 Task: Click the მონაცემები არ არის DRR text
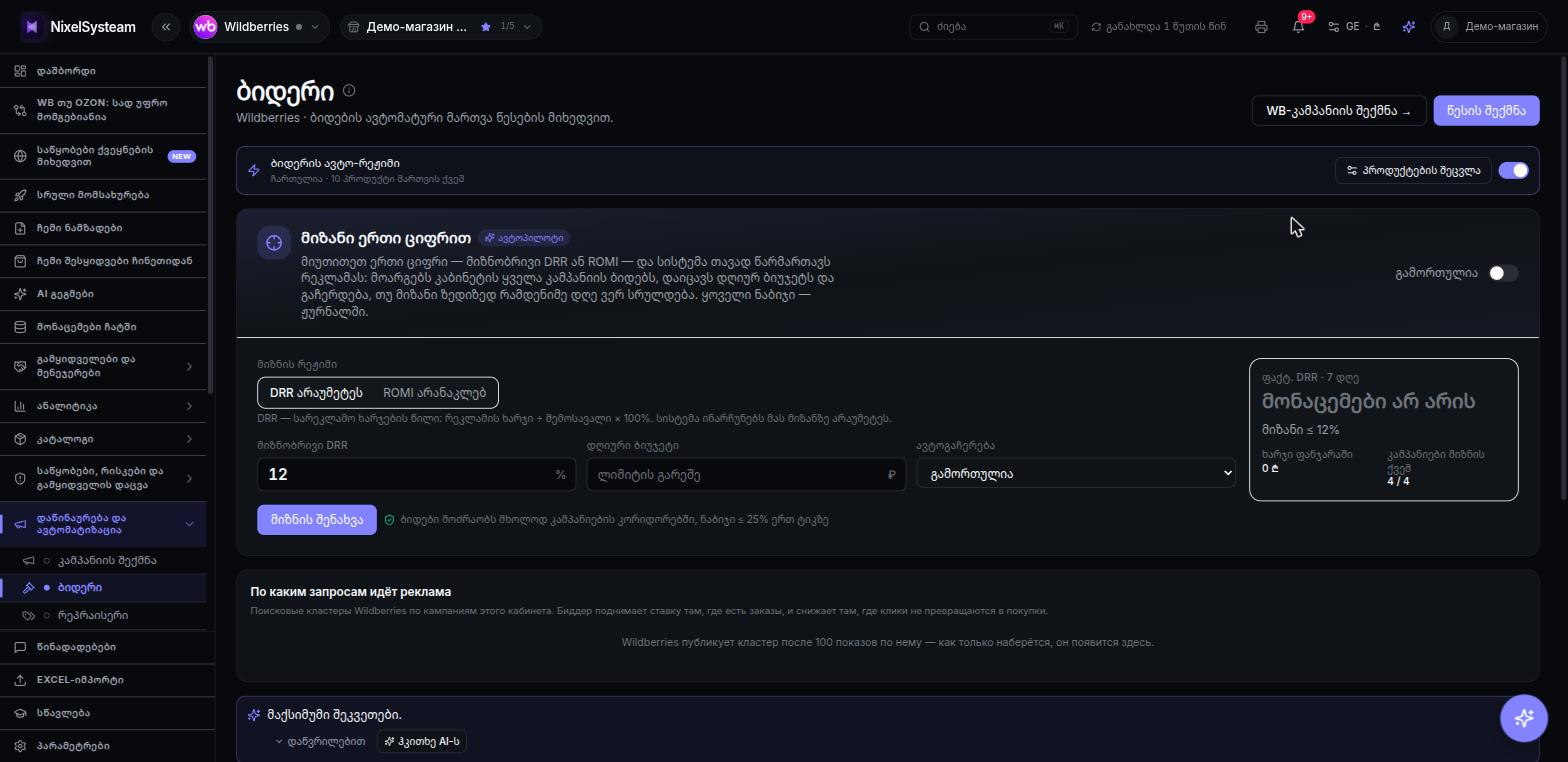1368,402
